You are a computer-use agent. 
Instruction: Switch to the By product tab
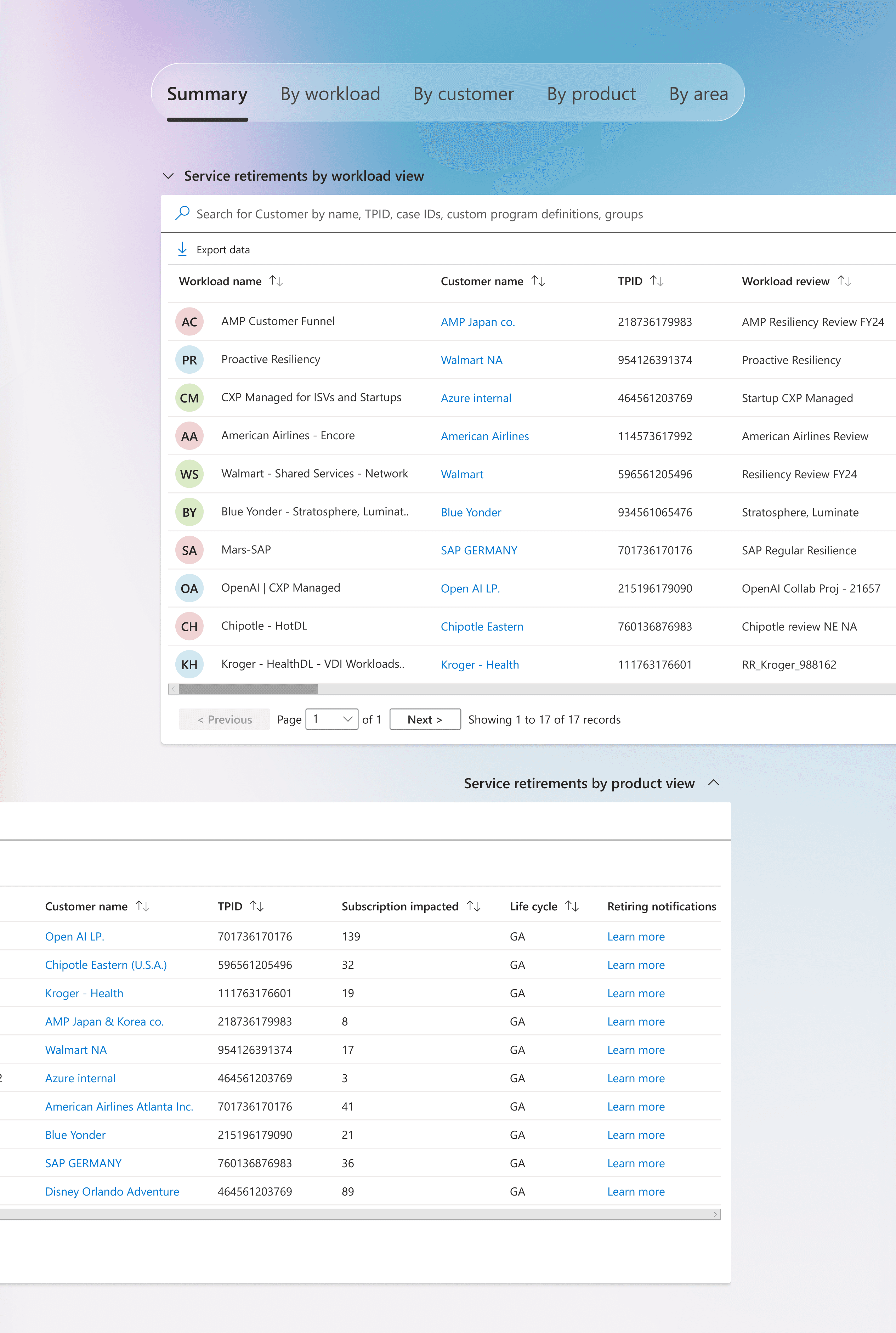click(x=591, y=94)
